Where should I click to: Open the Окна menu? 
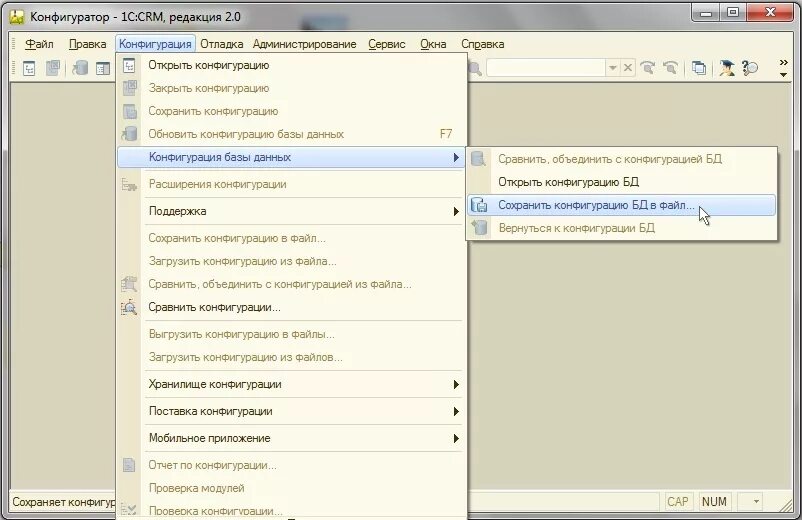click(433, 44)
